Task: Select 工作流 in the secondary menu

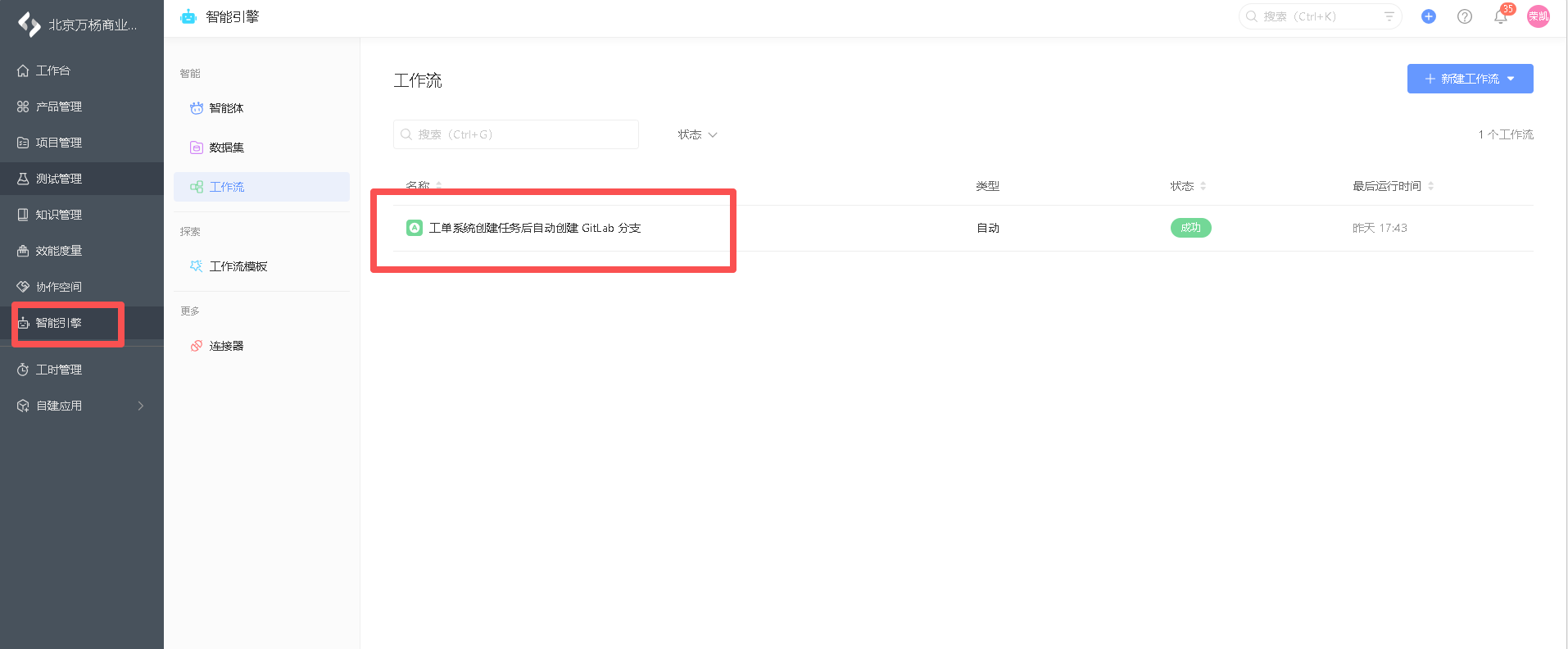Action: point(261,187)
